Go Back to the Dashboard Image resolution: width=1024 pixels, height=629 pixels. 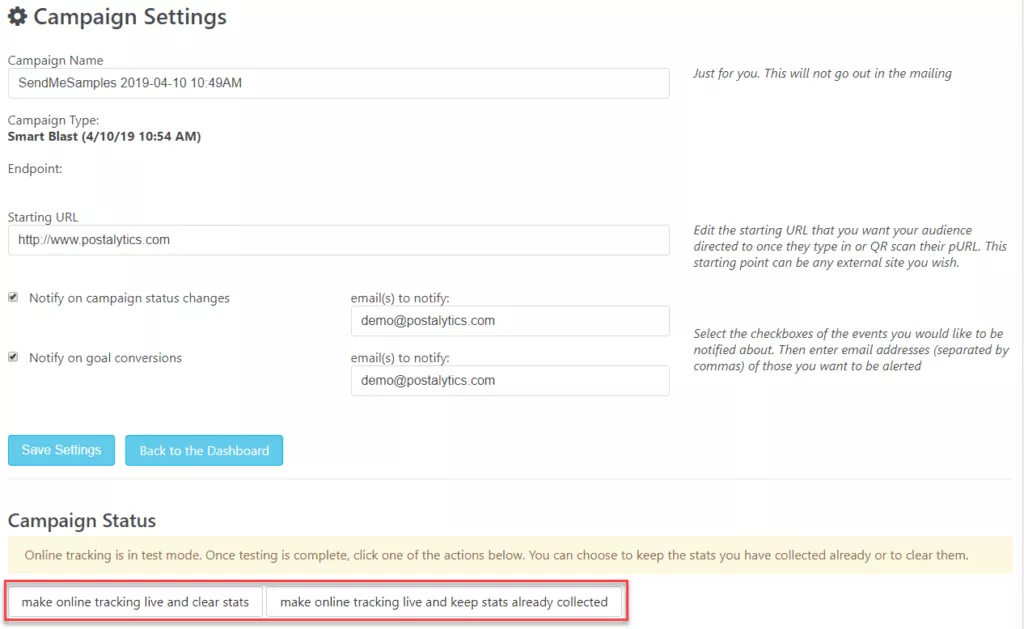[x=204, y=450]
